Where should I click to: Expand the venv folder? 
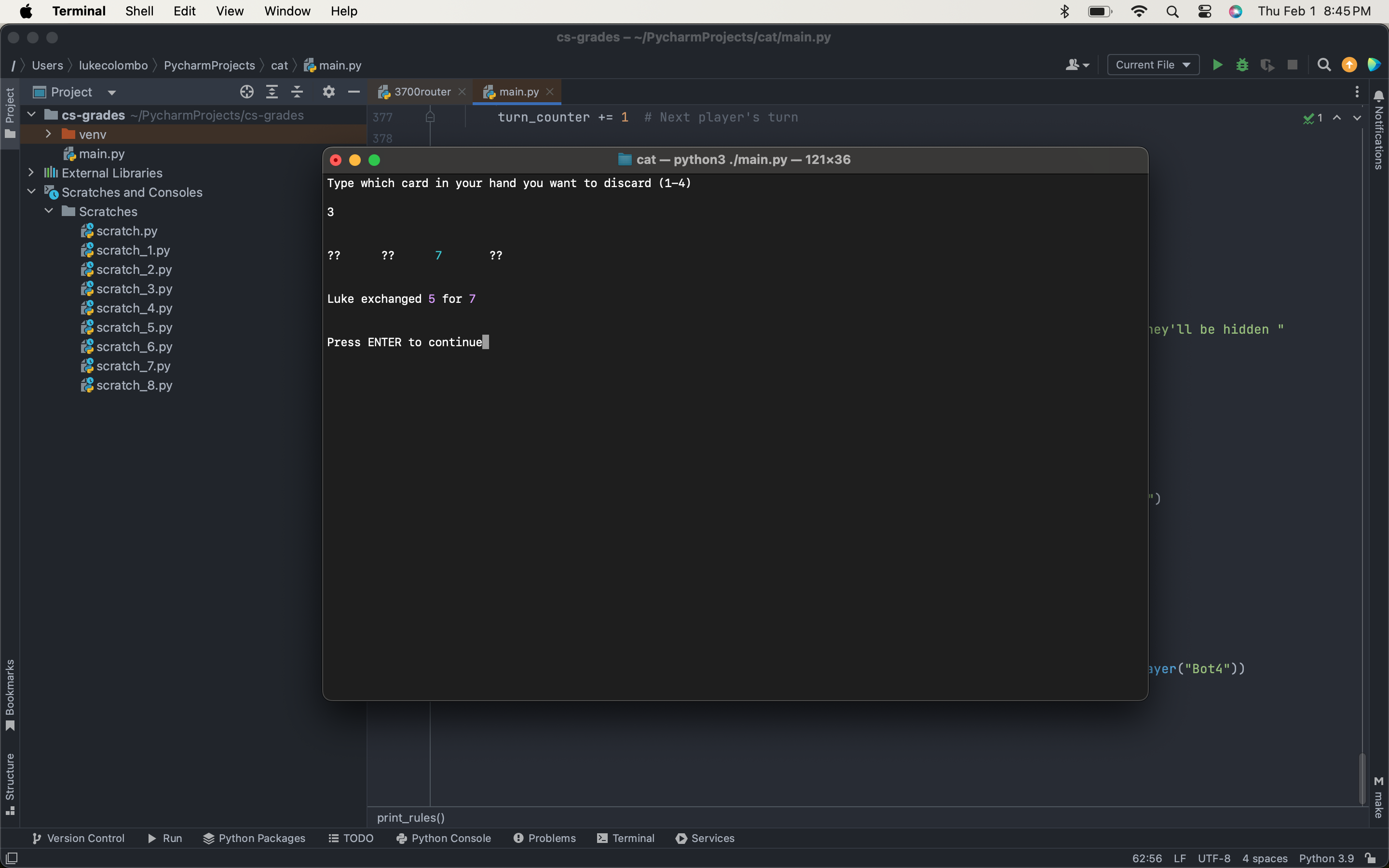pos(49,134)
